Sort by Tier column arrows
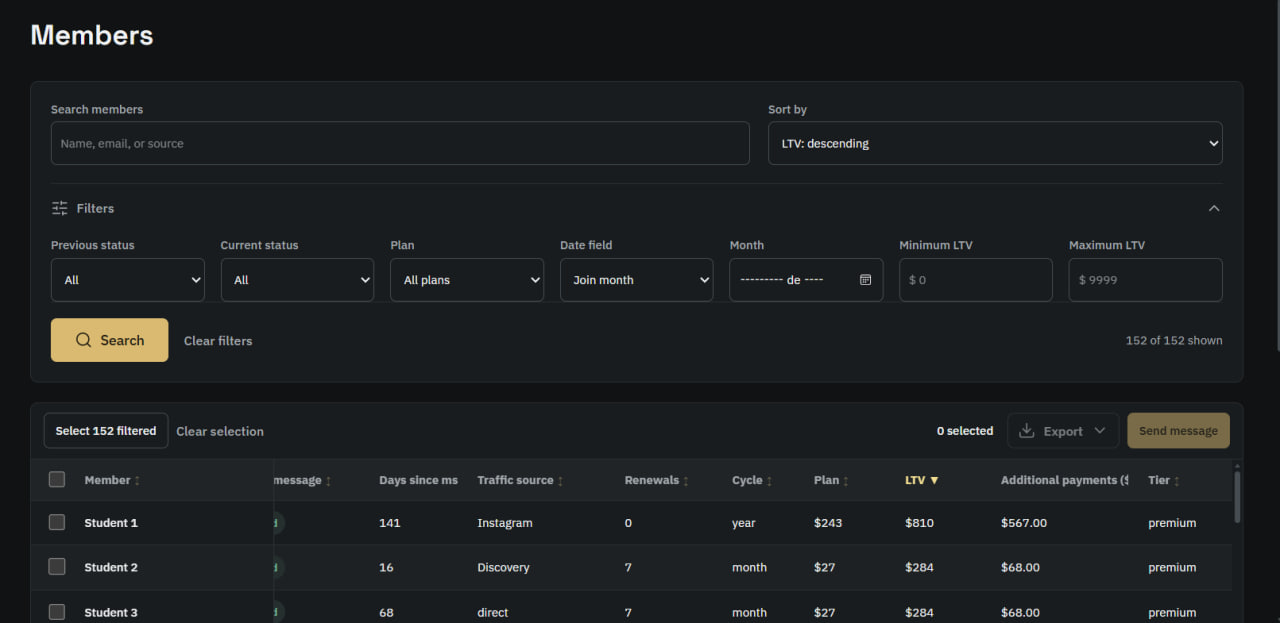This screenshot has height=623, width=1280. 1177,481
